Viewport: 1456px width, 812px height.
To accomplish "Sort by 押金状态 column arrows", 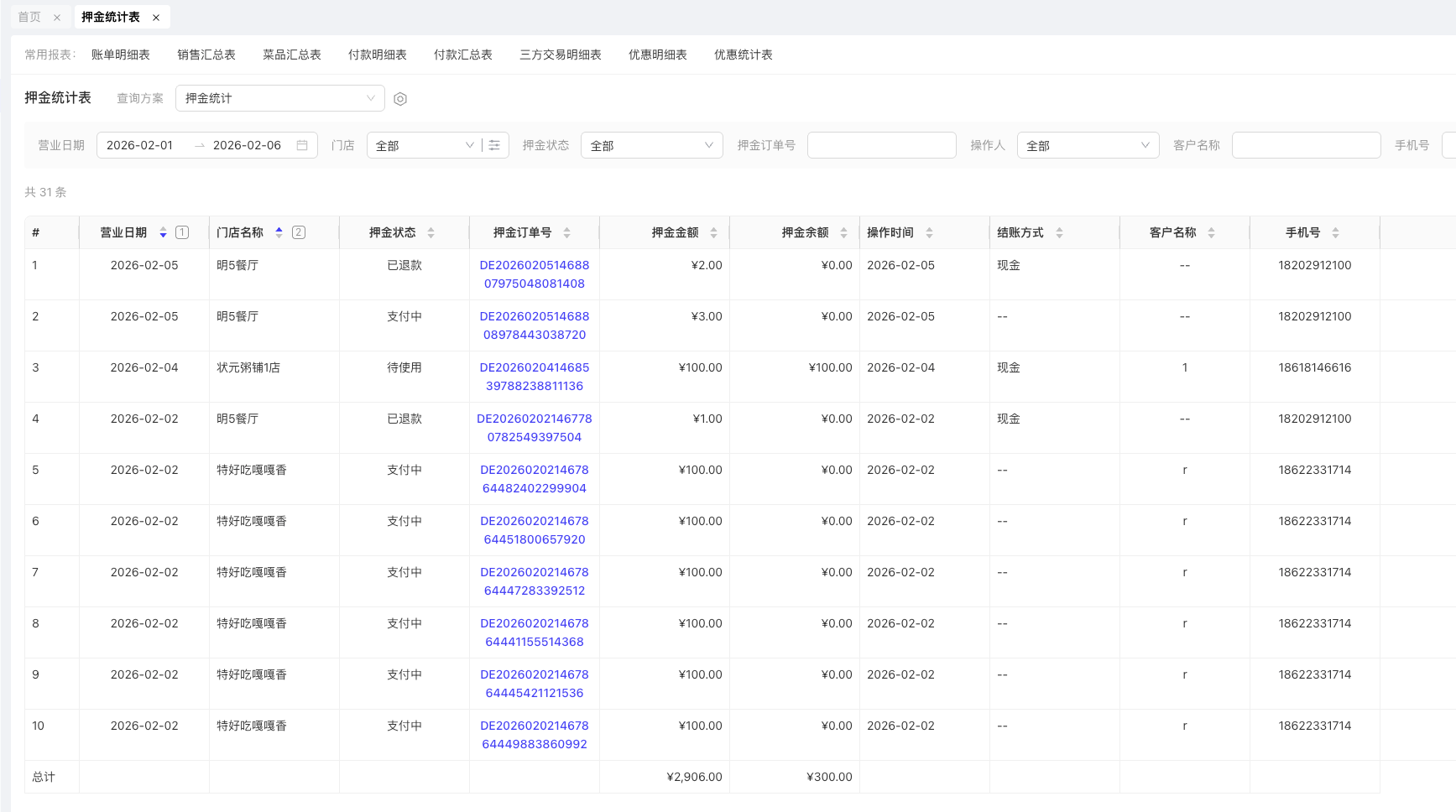I will [x=431, y=232].
